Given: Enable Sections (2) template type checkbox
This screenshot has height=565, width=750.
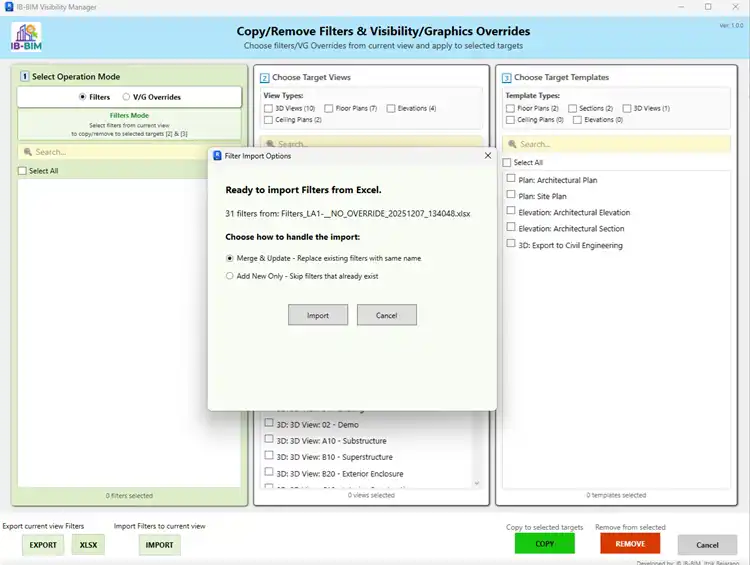Looking at the screenshot, I should (573, 109).
